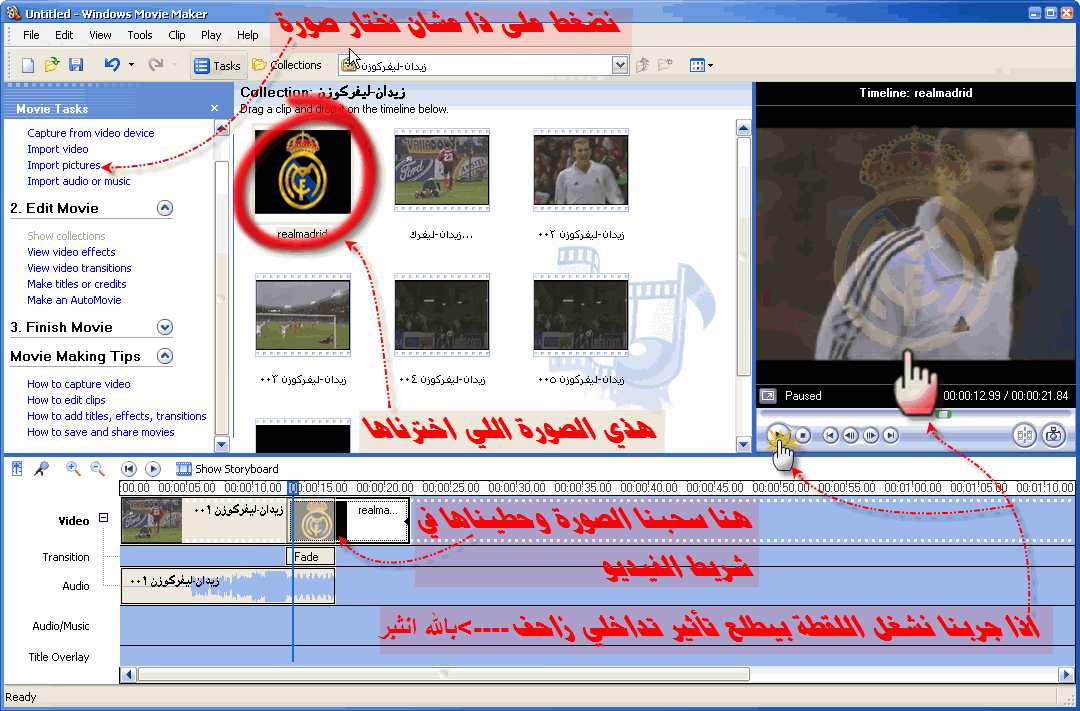The height and width of the screenshot is (711, 1080).
Task: Redo the last undone action
Action: point(156,65)
